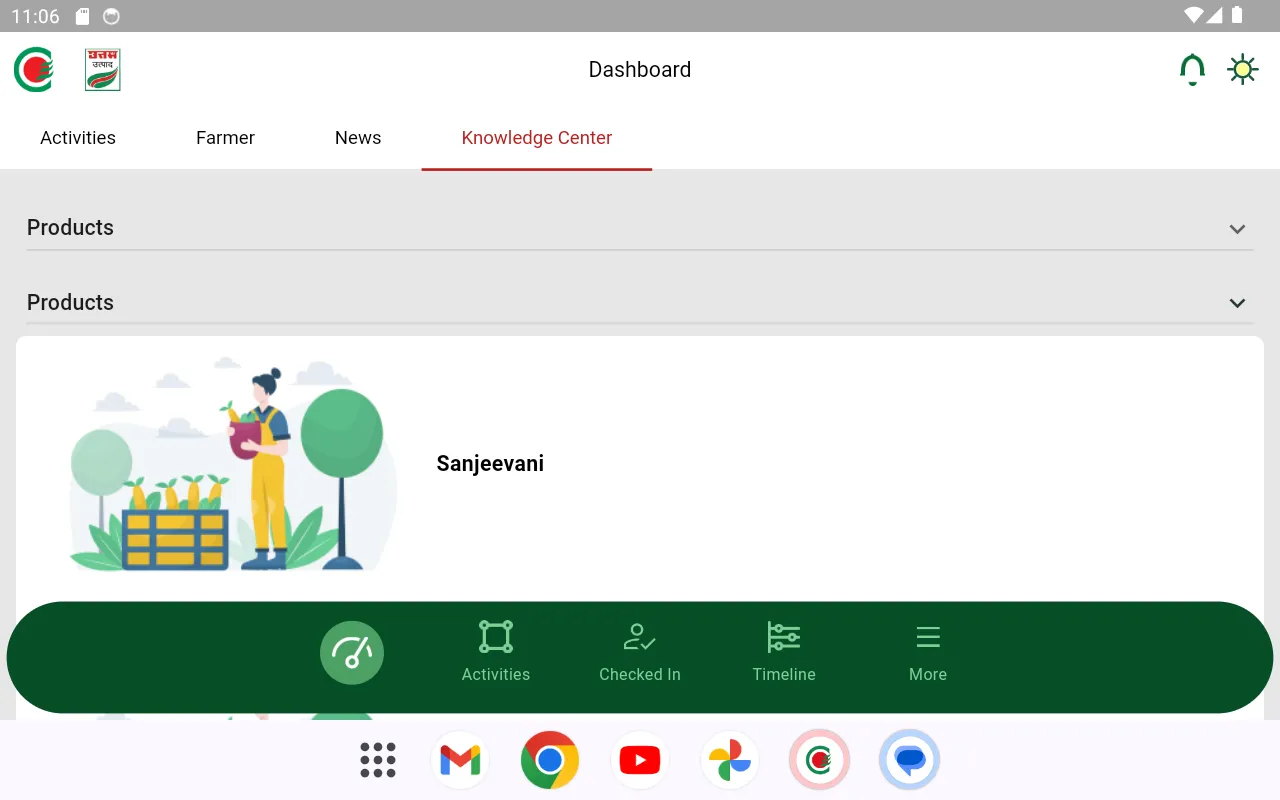Open the Sanjeevani product illustration
1280x800 pixels.
[232, 464]
